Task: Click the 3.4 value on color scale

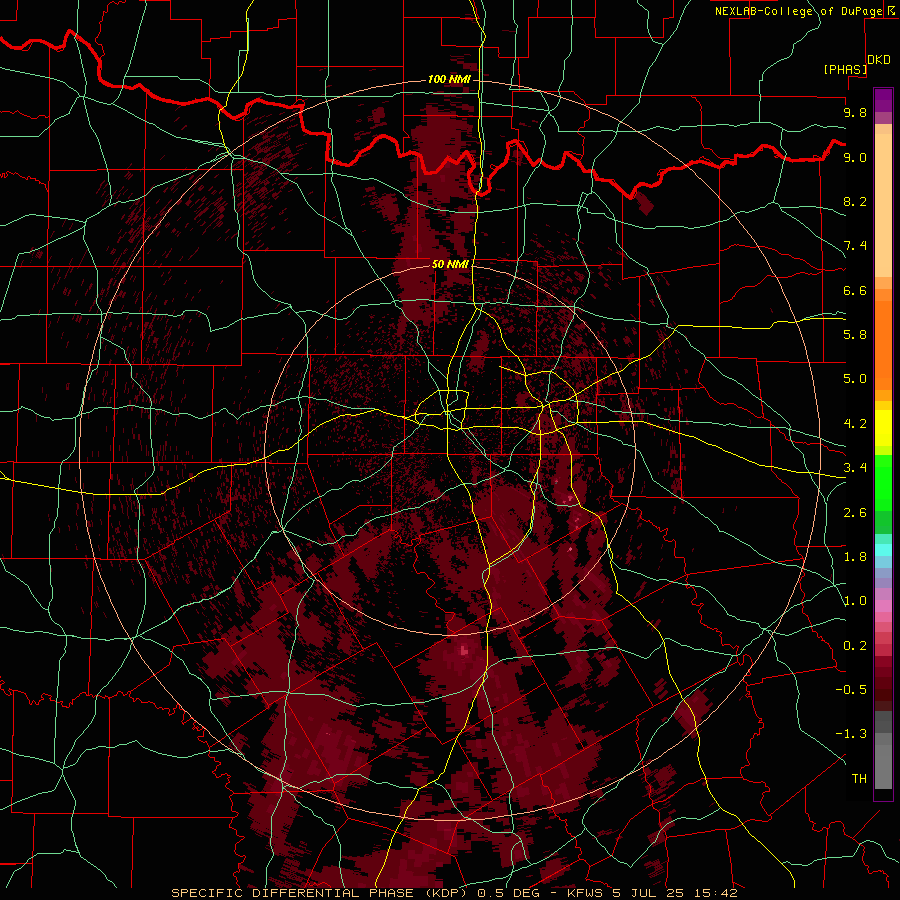Action: pyautogui.click(x=855, y=468)
